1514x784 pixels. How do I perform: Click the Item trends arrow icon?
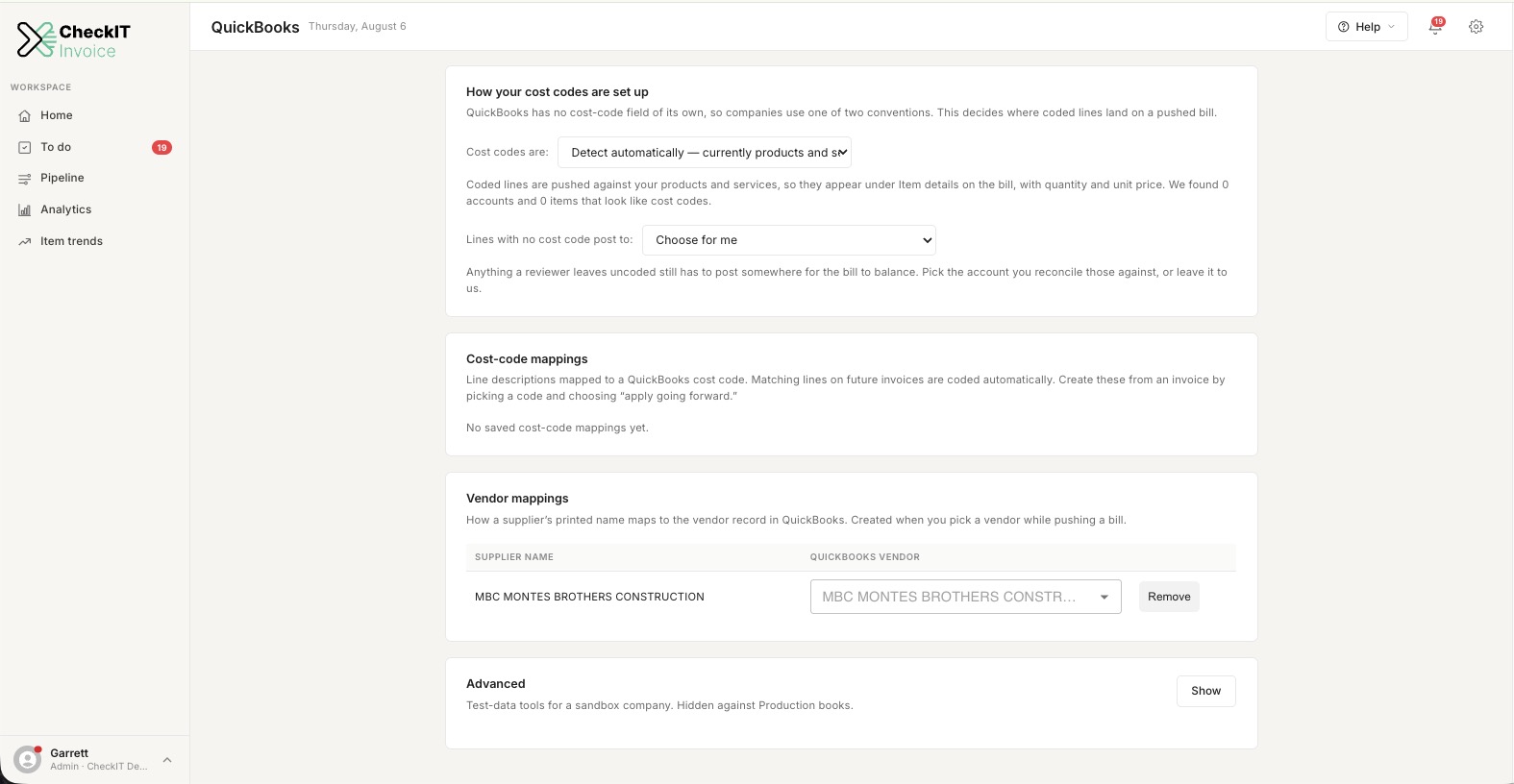25,241
